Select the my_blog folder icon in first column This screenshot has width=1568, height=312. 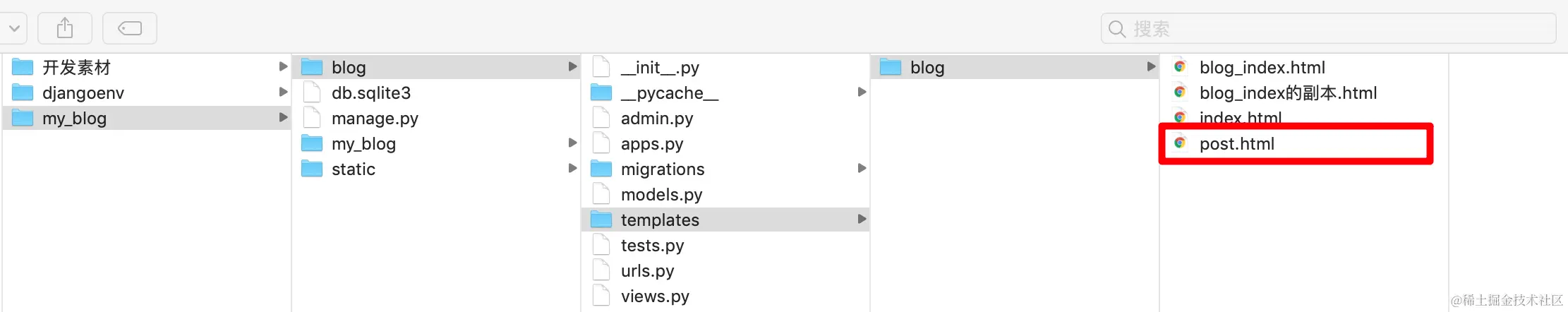click(23, 118)
